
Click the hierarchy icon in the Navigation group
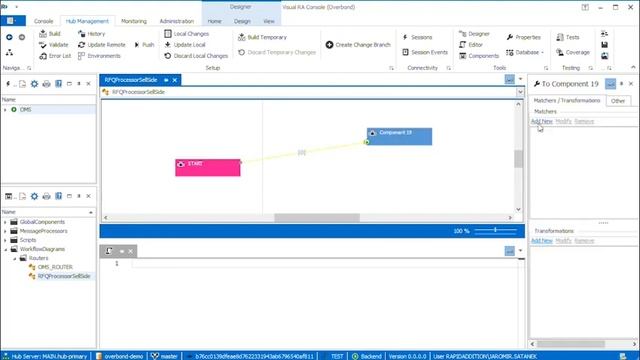[x=9, y=52]
